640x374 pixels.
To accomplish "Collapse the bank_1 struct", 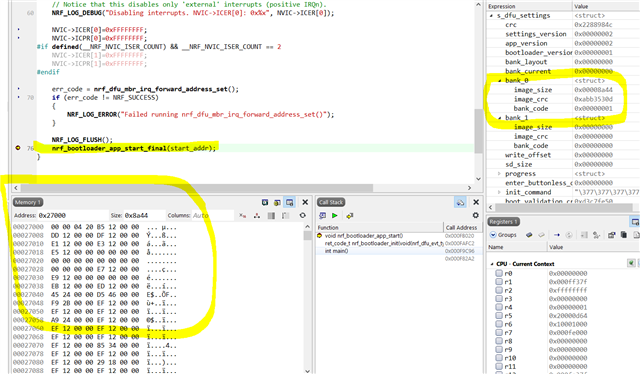I will click(x=500, y=118).
